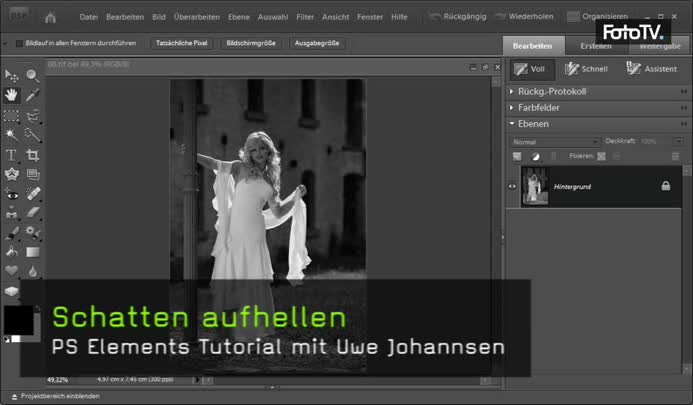Click the Hintergrund layer lock icon
The width and height of the screenshot is (693, 405).
[666, 186]
